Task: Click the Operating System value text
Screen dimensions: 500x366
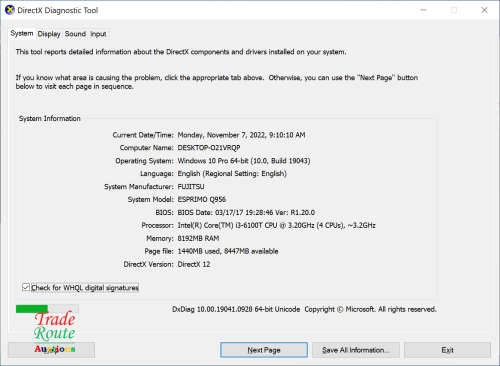Action: 244,161
